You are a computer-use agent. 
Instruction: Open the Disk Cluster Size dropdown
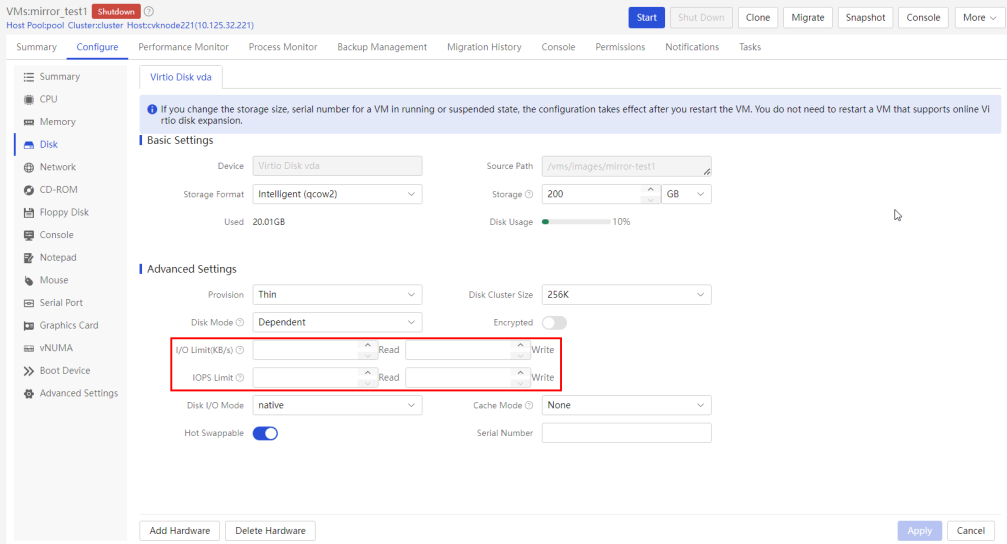coord(626,295)
